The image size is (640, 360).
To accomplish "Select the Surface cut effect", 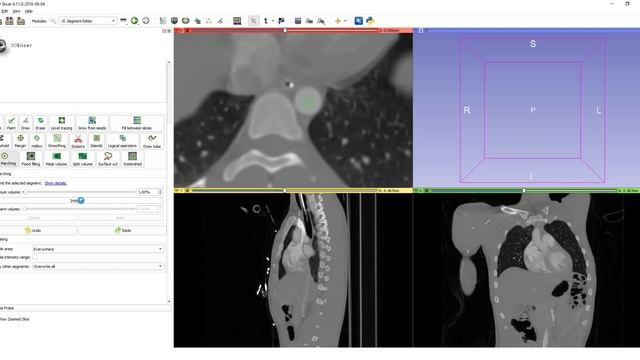I will [108, 159].
